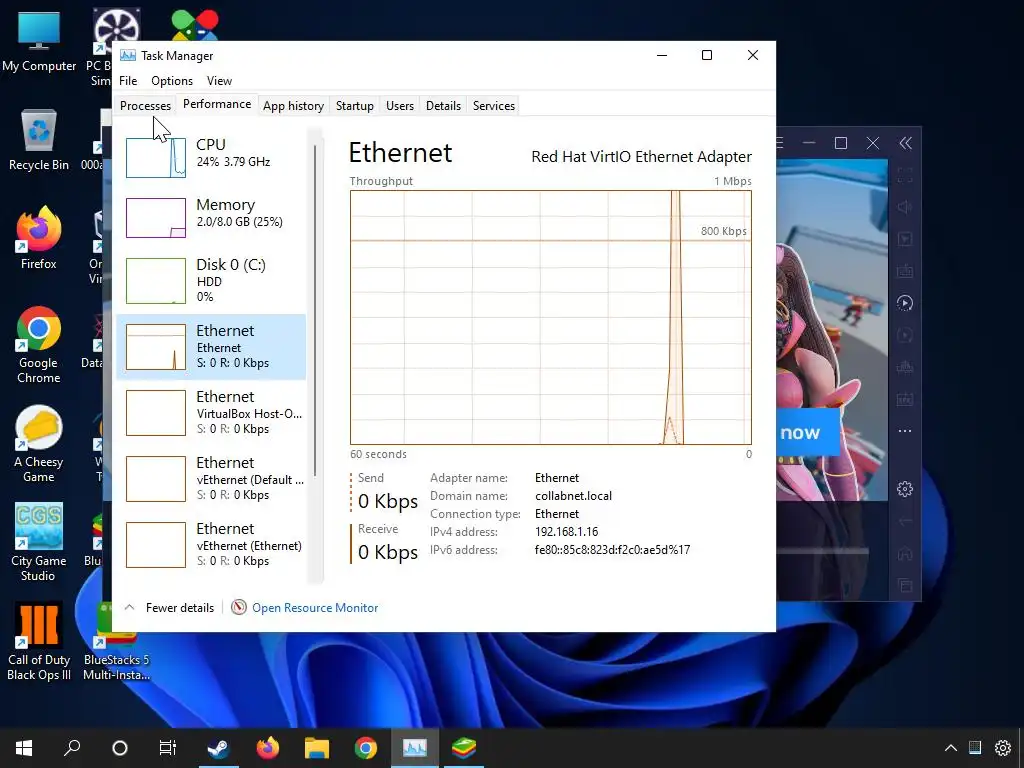Launch Call of Duty Black Ops III
Screen dimensions: 1024x768
point(39,641)
